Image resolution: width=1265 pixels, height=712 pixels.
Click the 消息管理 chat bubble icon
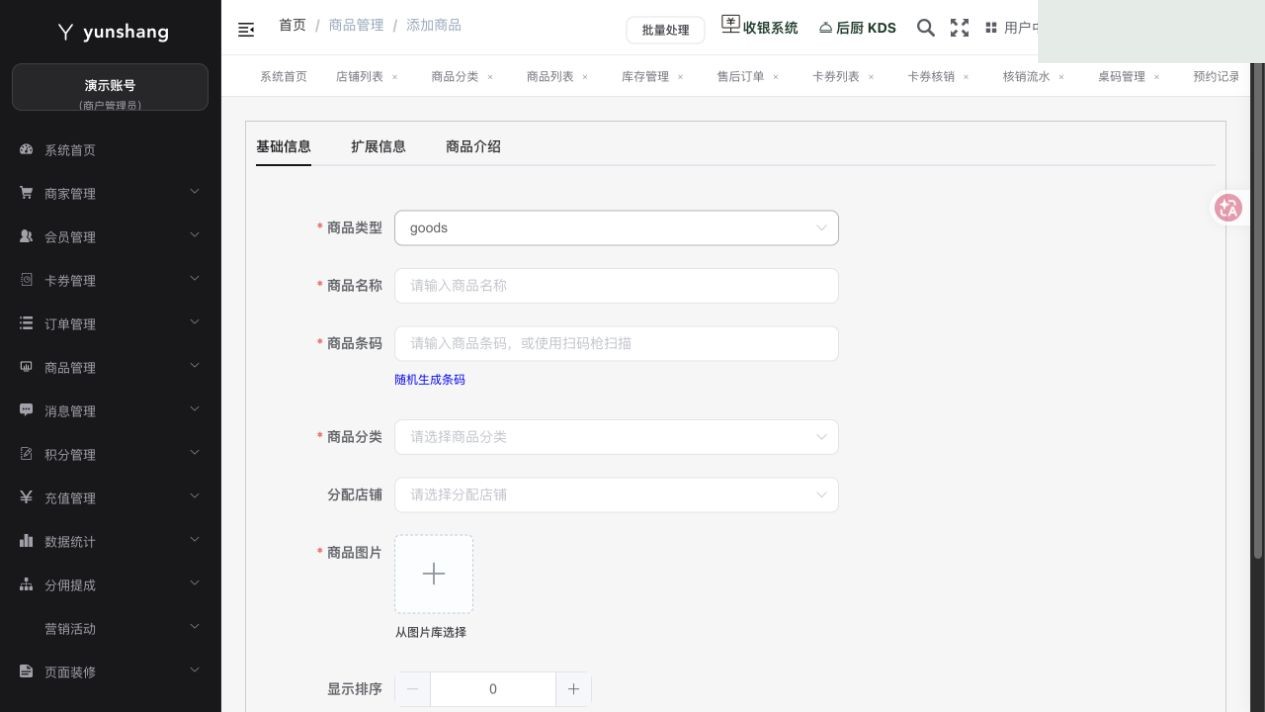(27, 411)
